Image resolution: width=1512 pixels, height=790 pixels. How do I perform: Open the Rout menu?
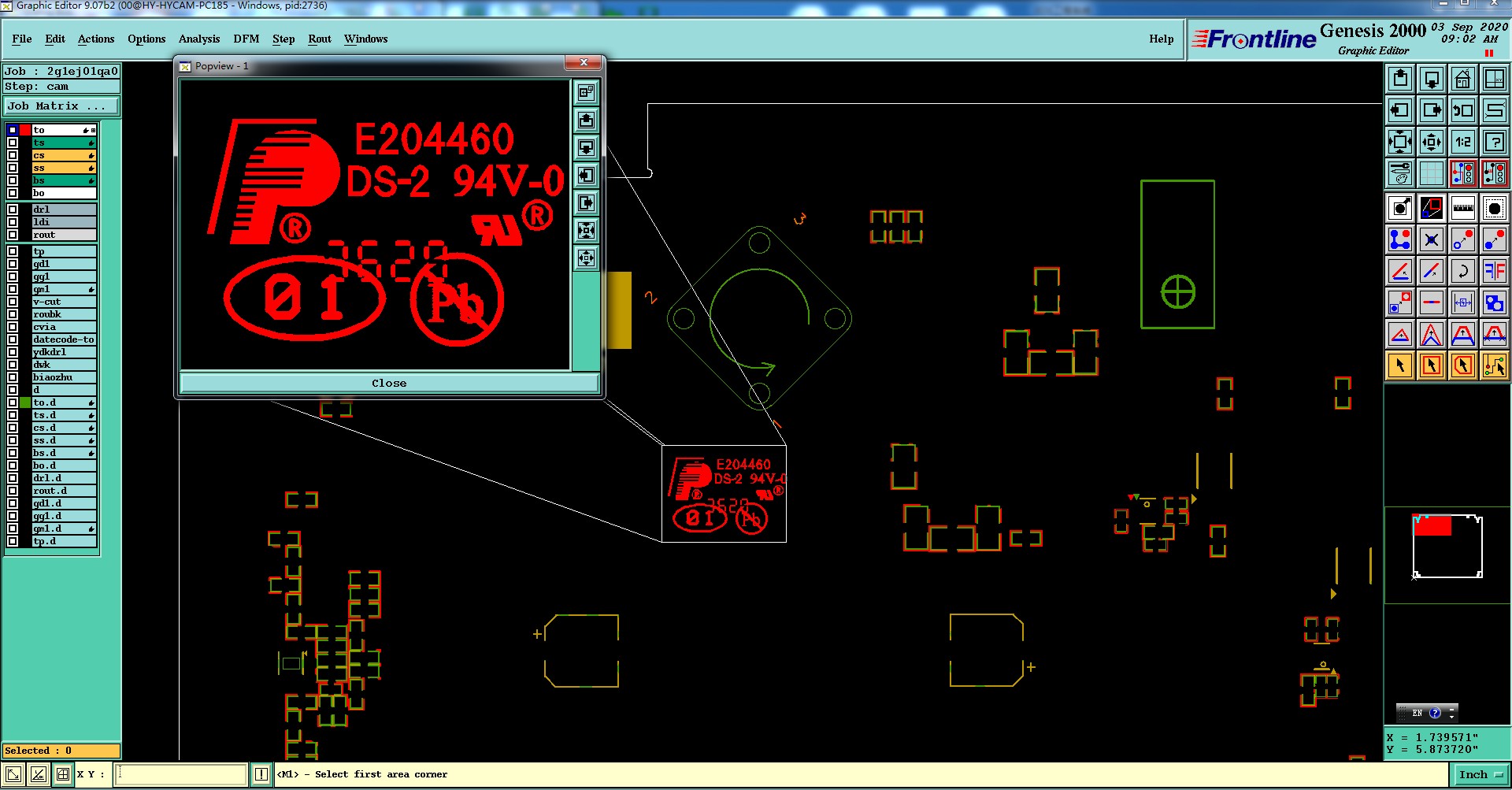[320, 39]
